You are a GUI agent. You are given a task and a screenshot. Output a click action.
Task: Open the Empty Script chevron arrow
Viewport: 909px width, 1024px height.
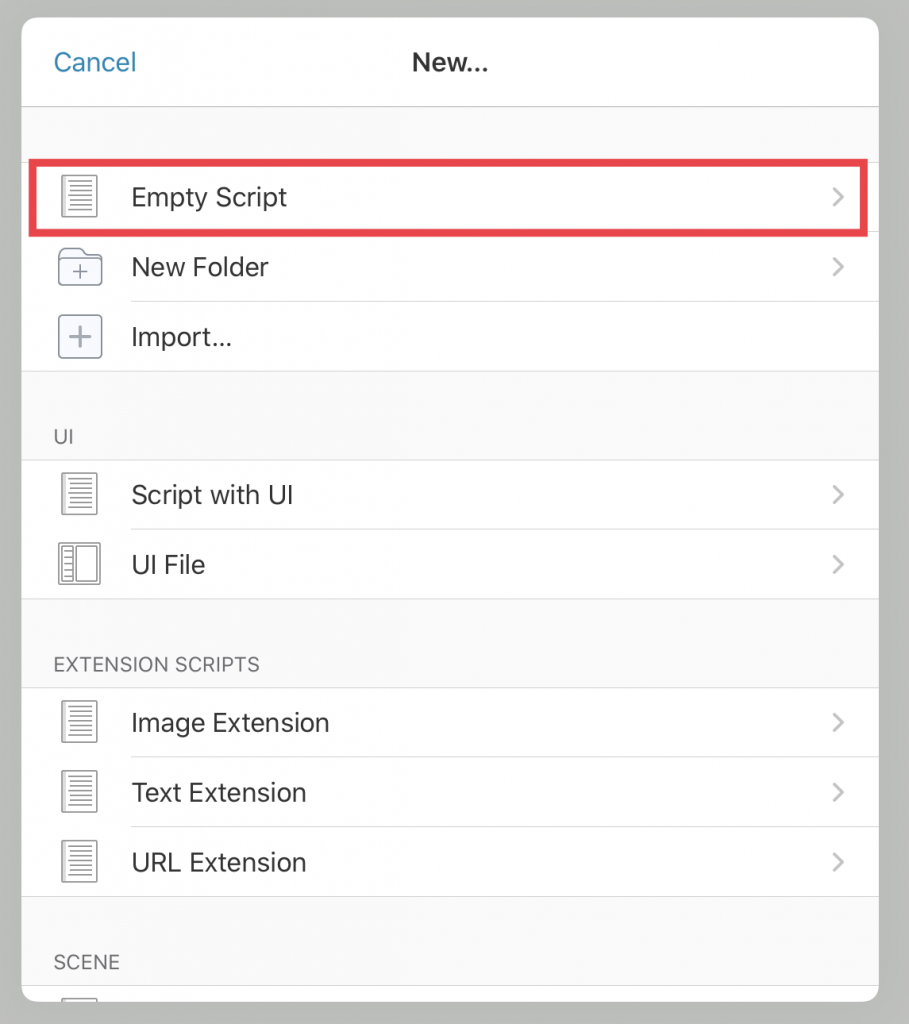click(838, 197)
